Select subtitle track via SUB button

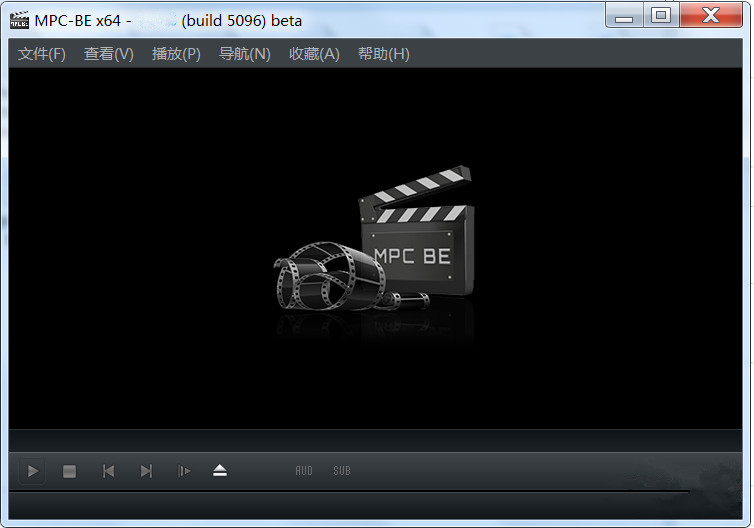pos(342,471)
